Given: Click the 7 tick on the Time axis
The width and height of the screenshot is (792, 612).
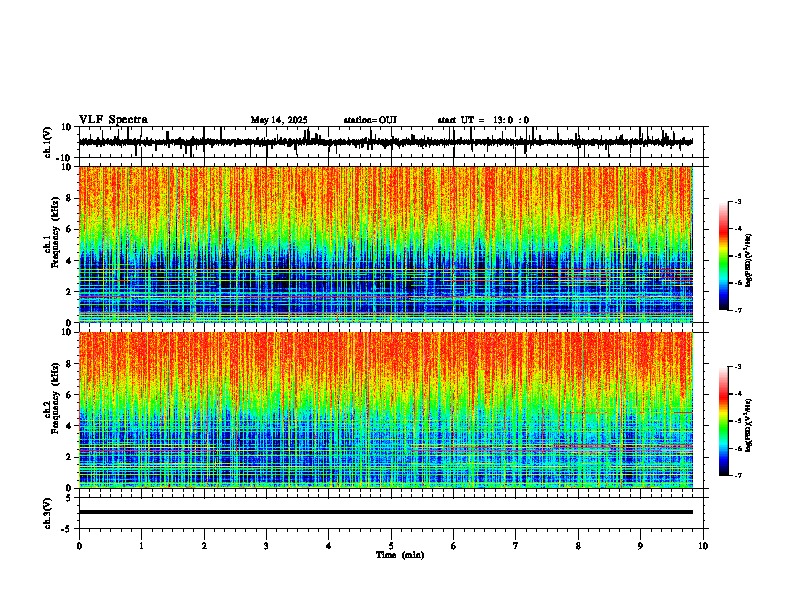Looking at the screenshot, I should tap(516, 546).
